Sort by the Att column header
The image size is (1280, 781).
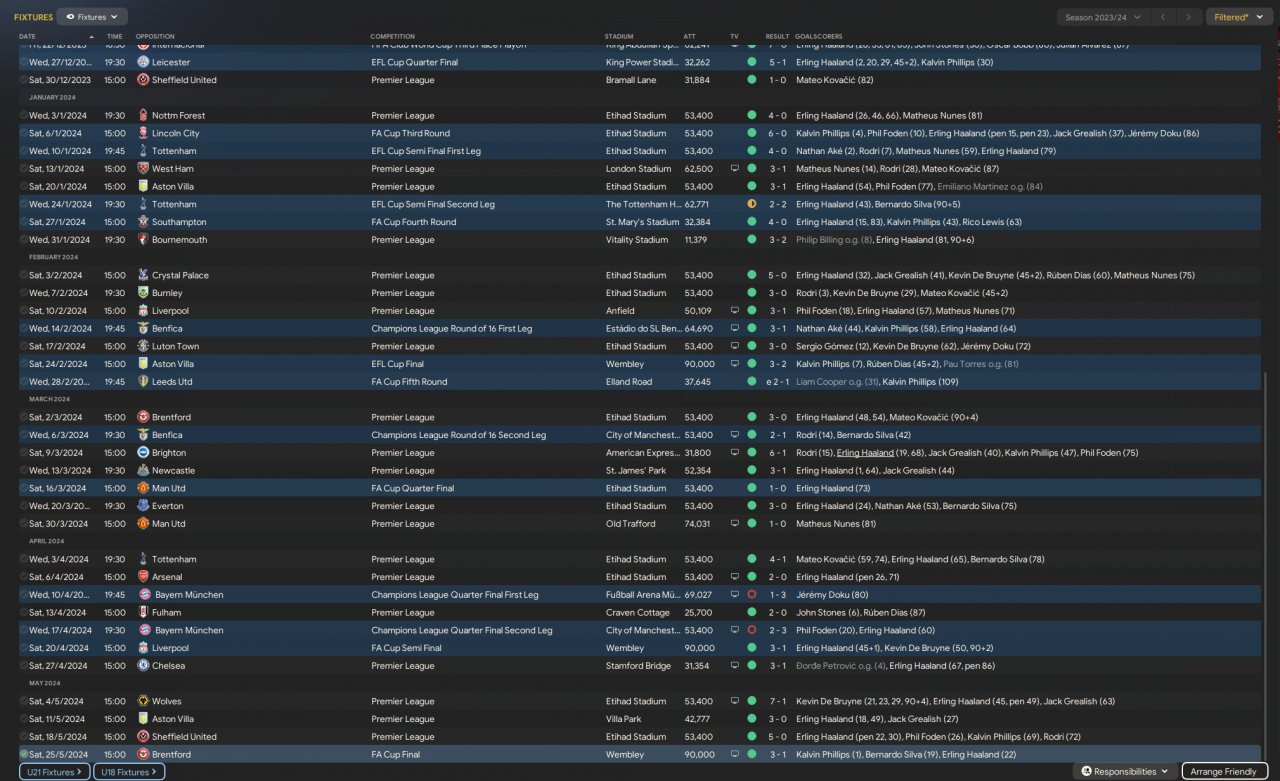coord(690,37)
